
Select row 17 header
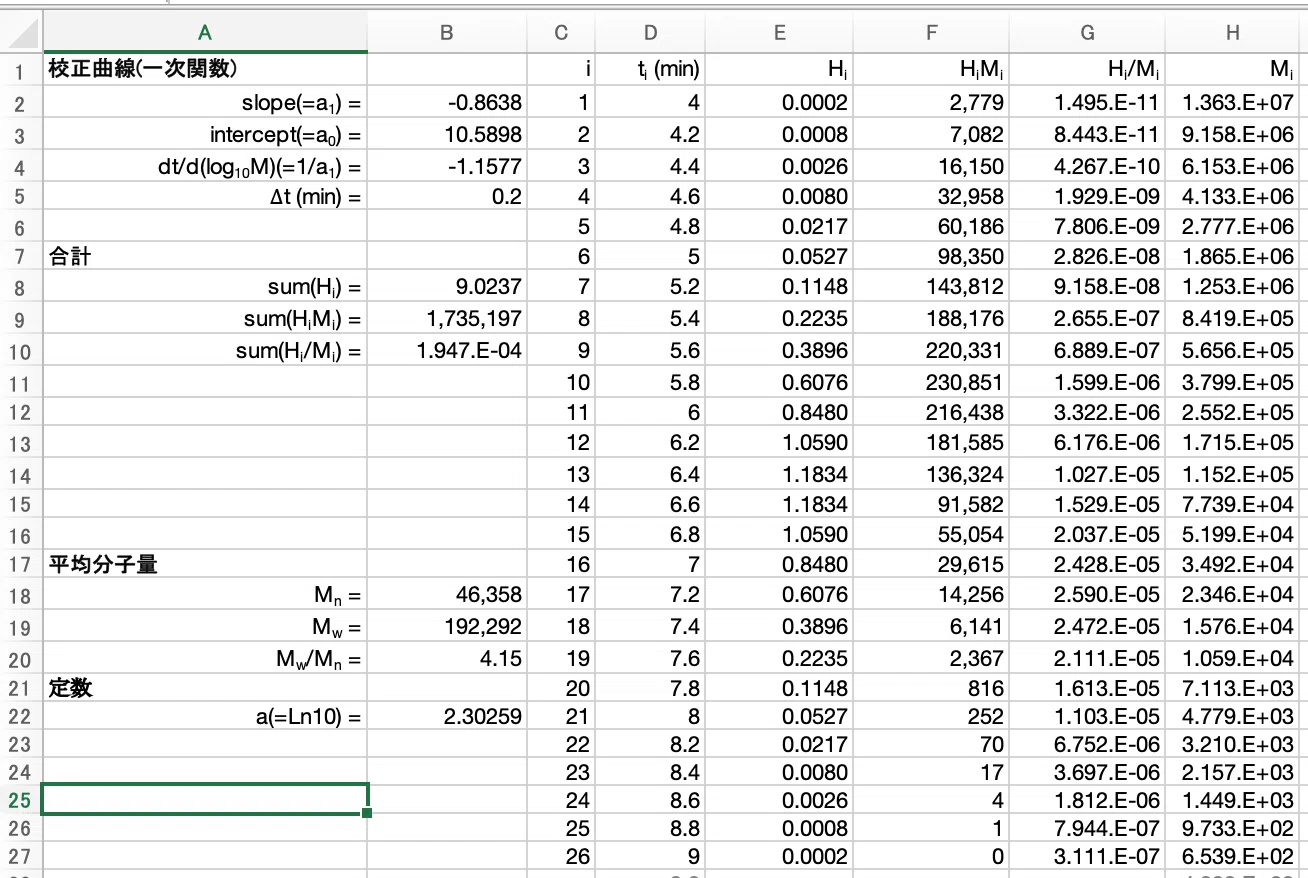[21, 565]
